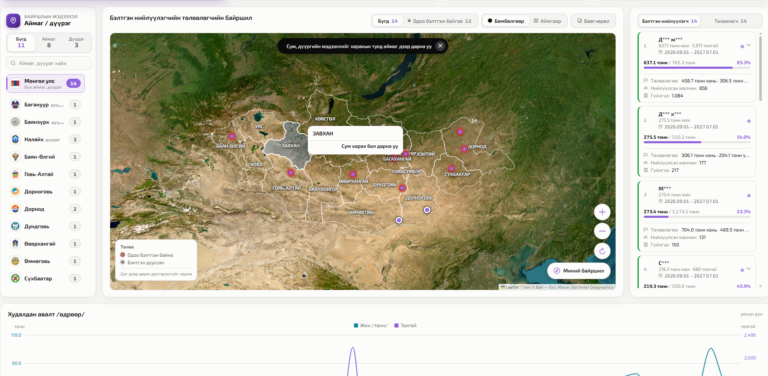
Task: Zoom out the map with minus button
Action: (602, 232)
